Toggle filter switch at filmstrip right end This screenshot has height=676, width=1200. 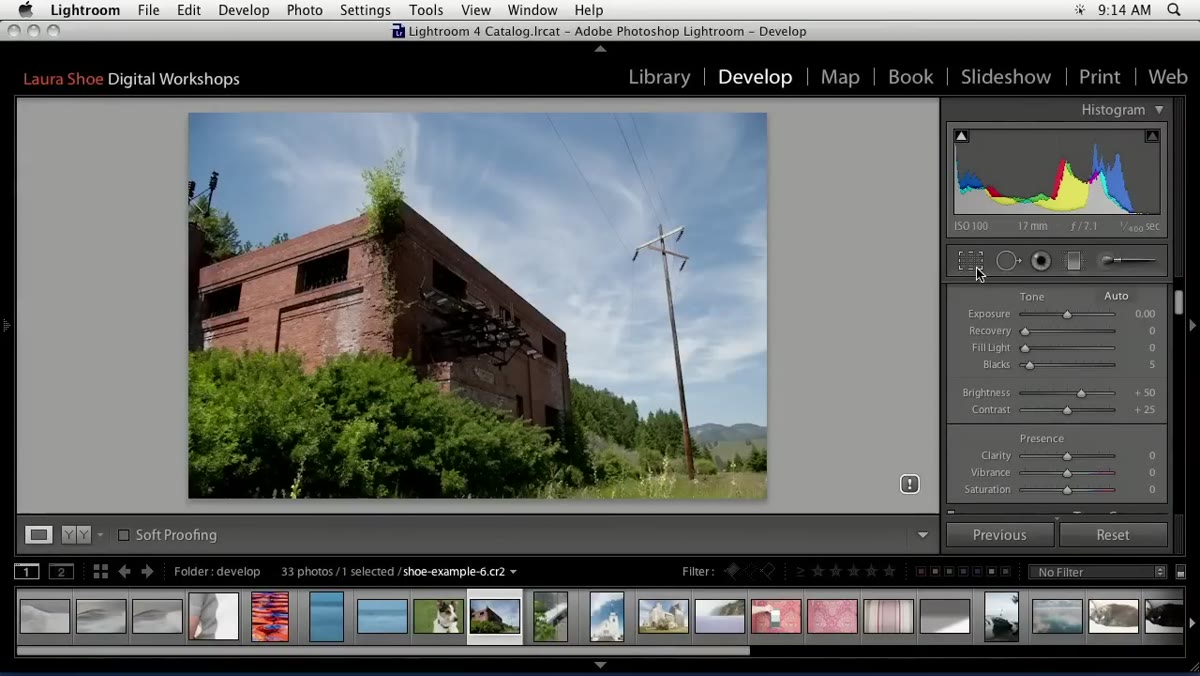[x=1180, y=572]
